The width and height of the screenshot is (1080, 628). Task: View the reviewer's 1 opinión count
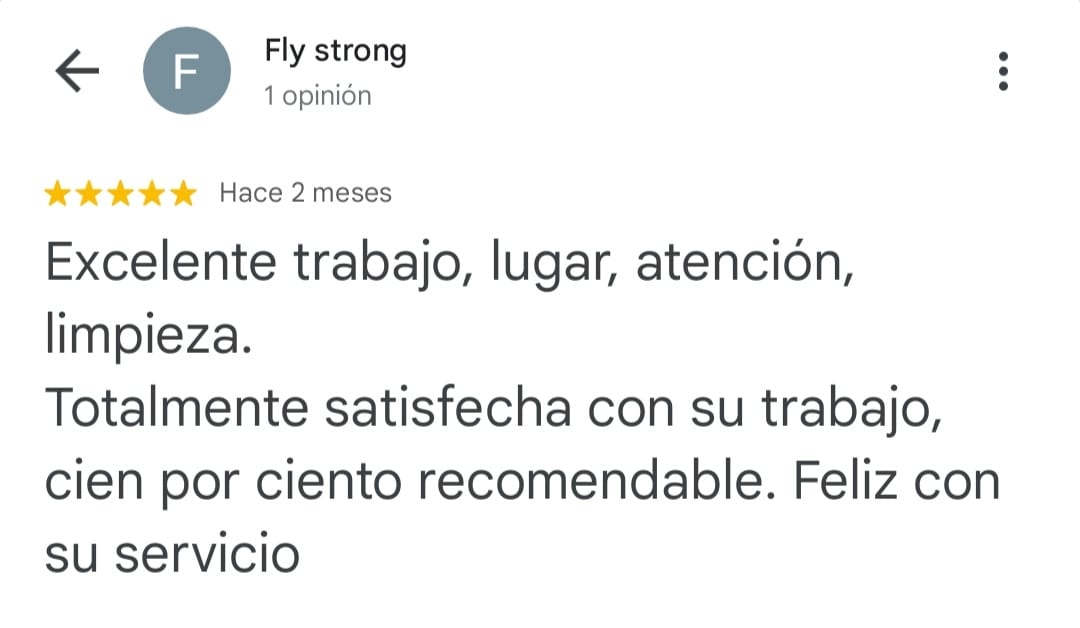coord(318,96)
